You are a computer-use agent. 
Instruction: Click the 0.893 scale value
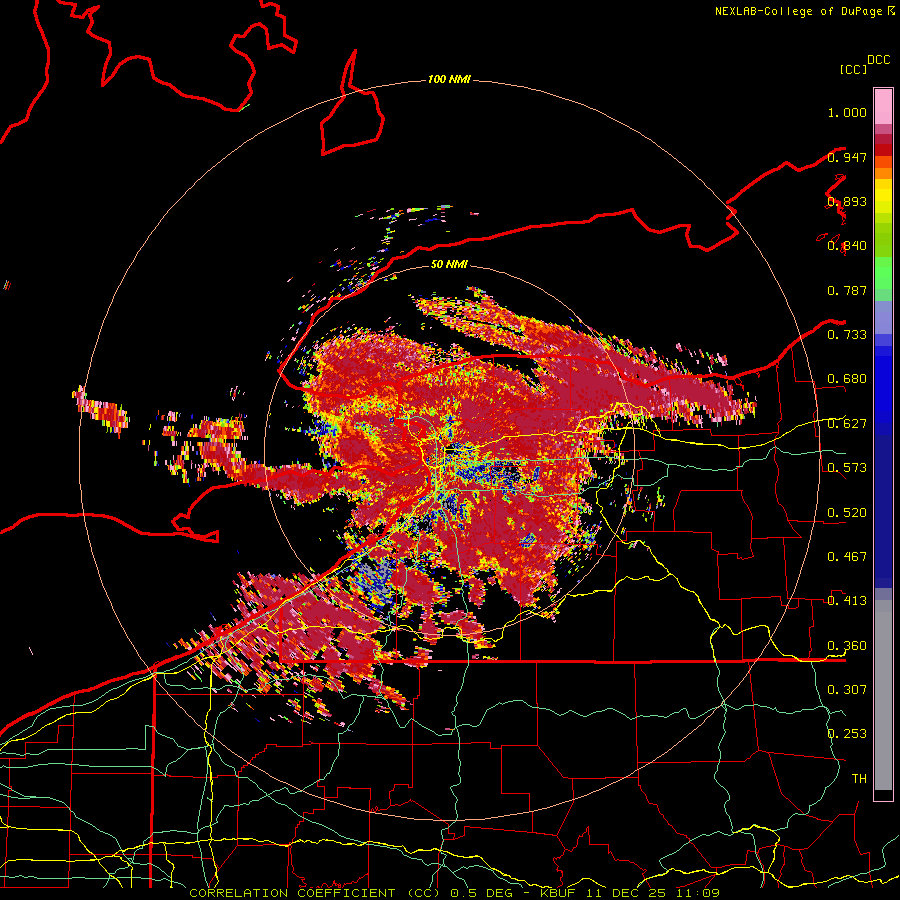coord(847,201)
